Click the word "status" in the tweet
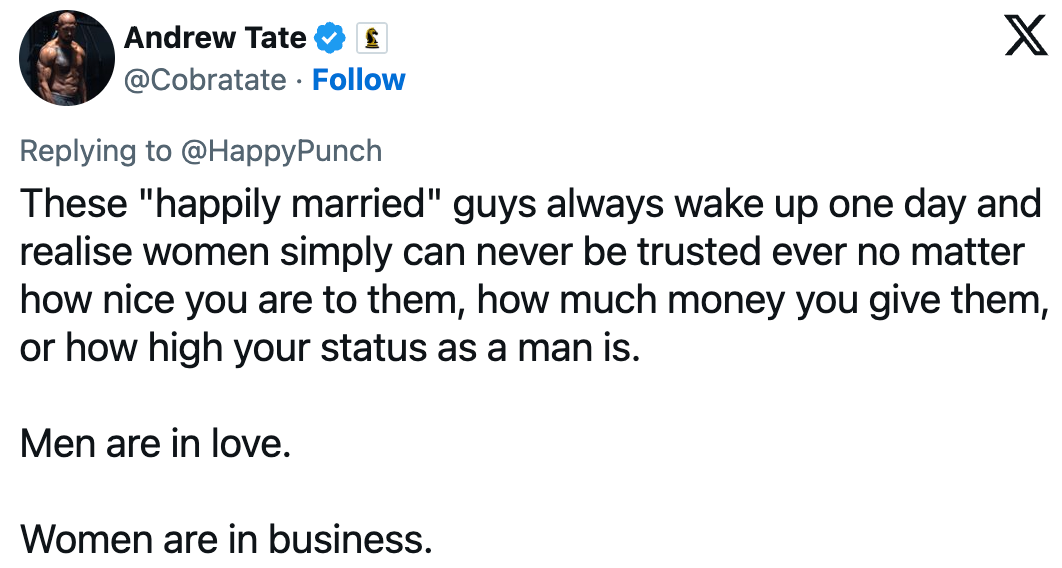This screenshot has width=1062, height=568. (x=373, y=348)
